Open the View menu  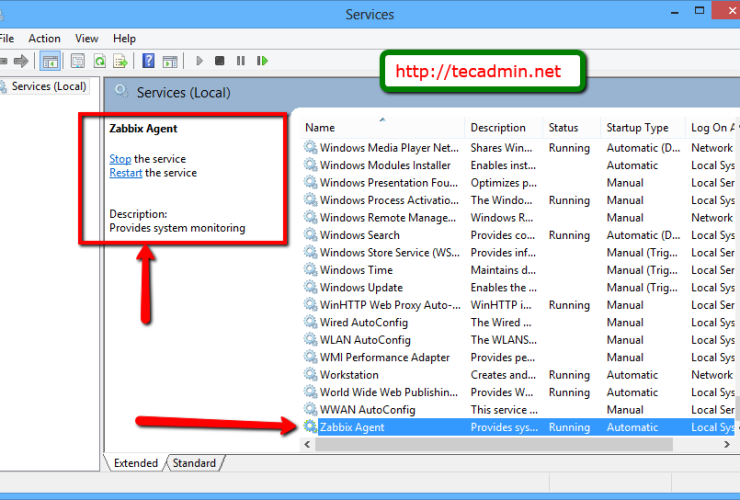click(87, 38)
